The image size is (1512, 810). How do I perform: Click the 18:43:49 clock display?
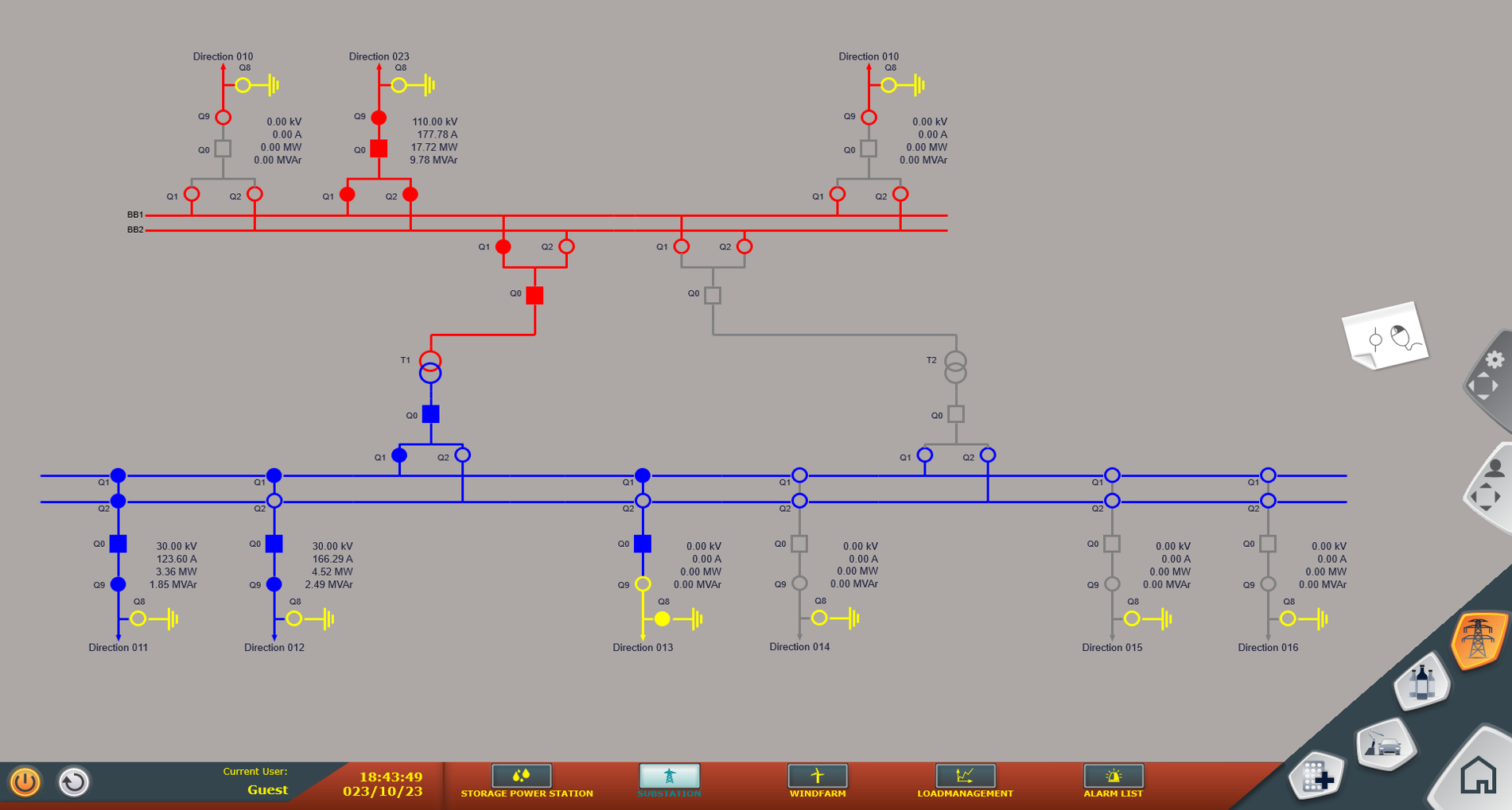point(391,777)
